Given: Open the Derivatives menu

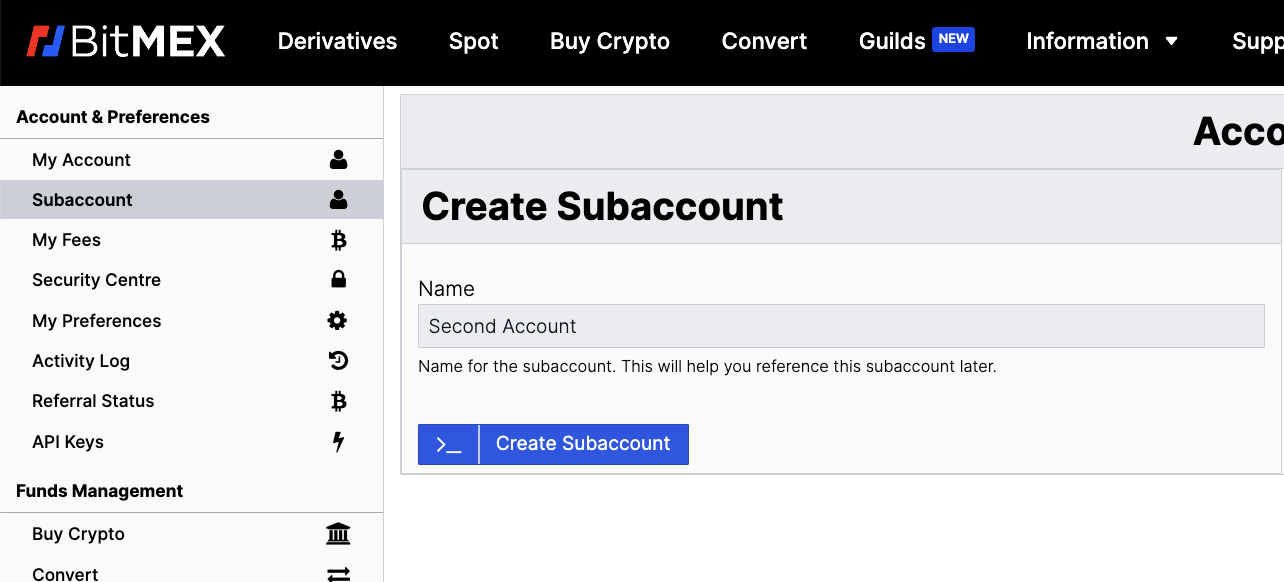Looking at the screenshot, I should (x=337, y=41).
